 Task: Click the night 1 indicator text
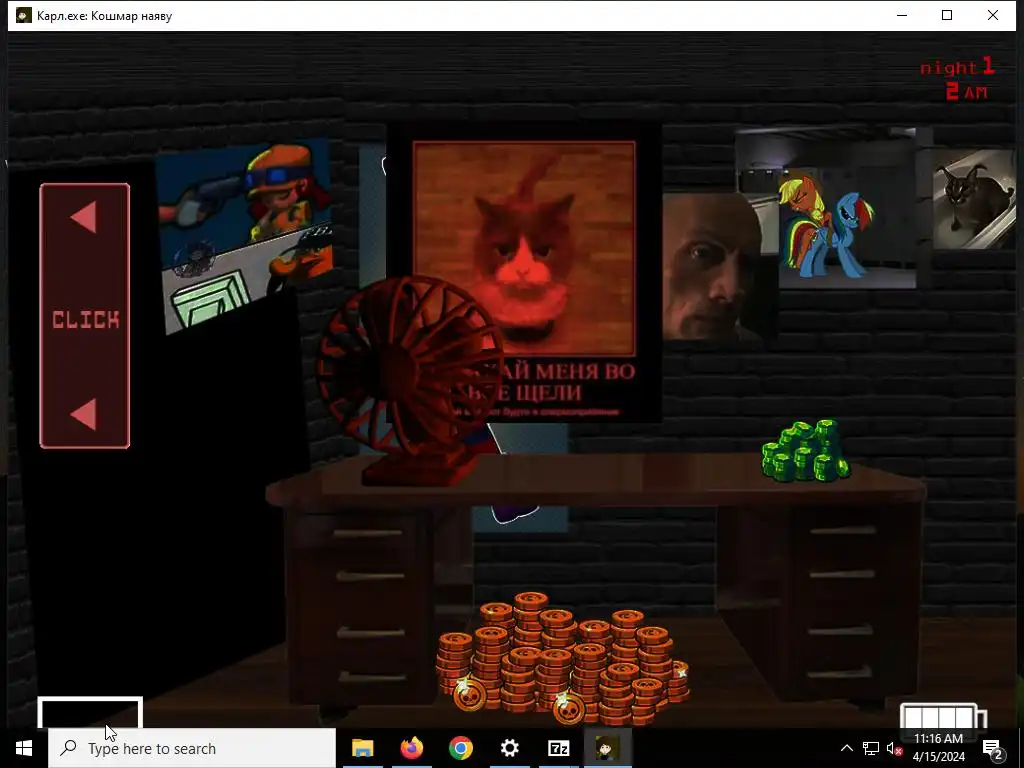pos(957,67)
